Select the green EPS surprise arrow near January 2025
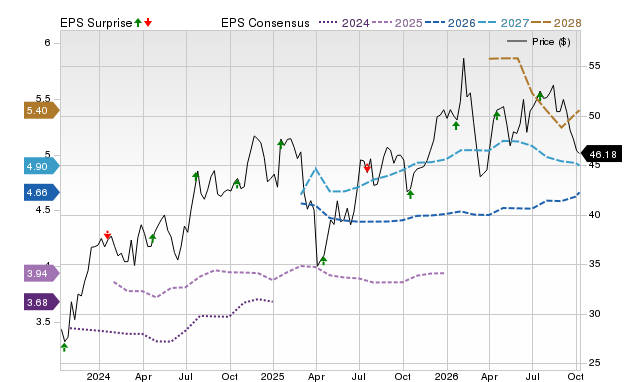Image resolution: width=640 pixels, height=382 pixels. coord(281,144)
